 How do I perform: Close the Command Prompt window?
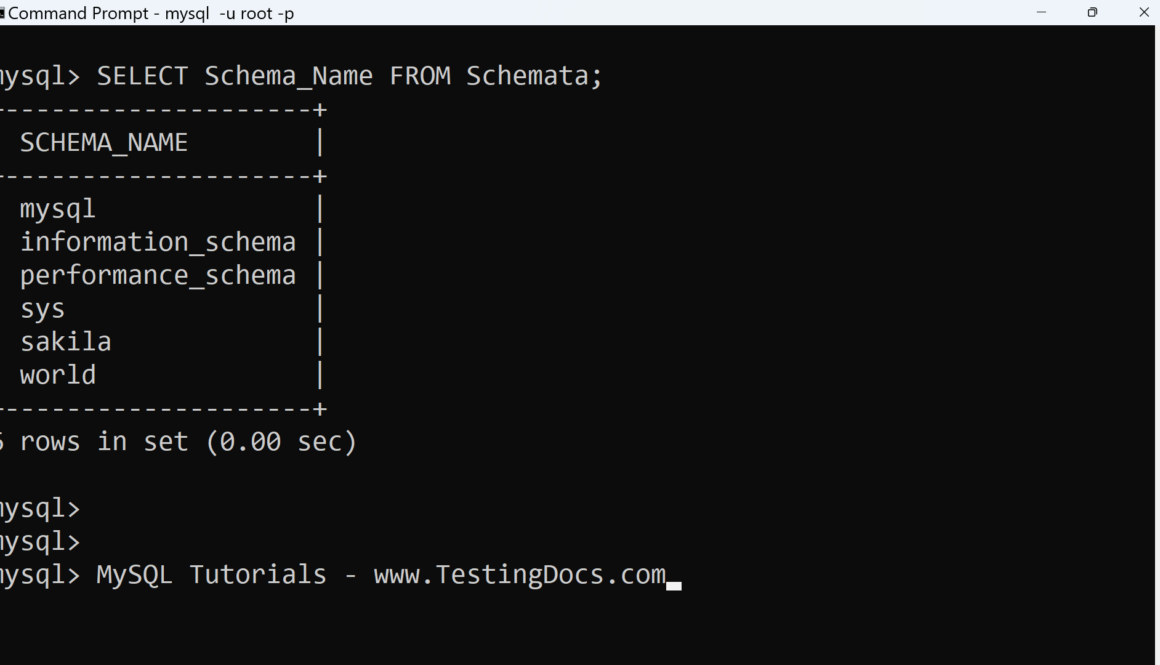[x=1144, y=13]
